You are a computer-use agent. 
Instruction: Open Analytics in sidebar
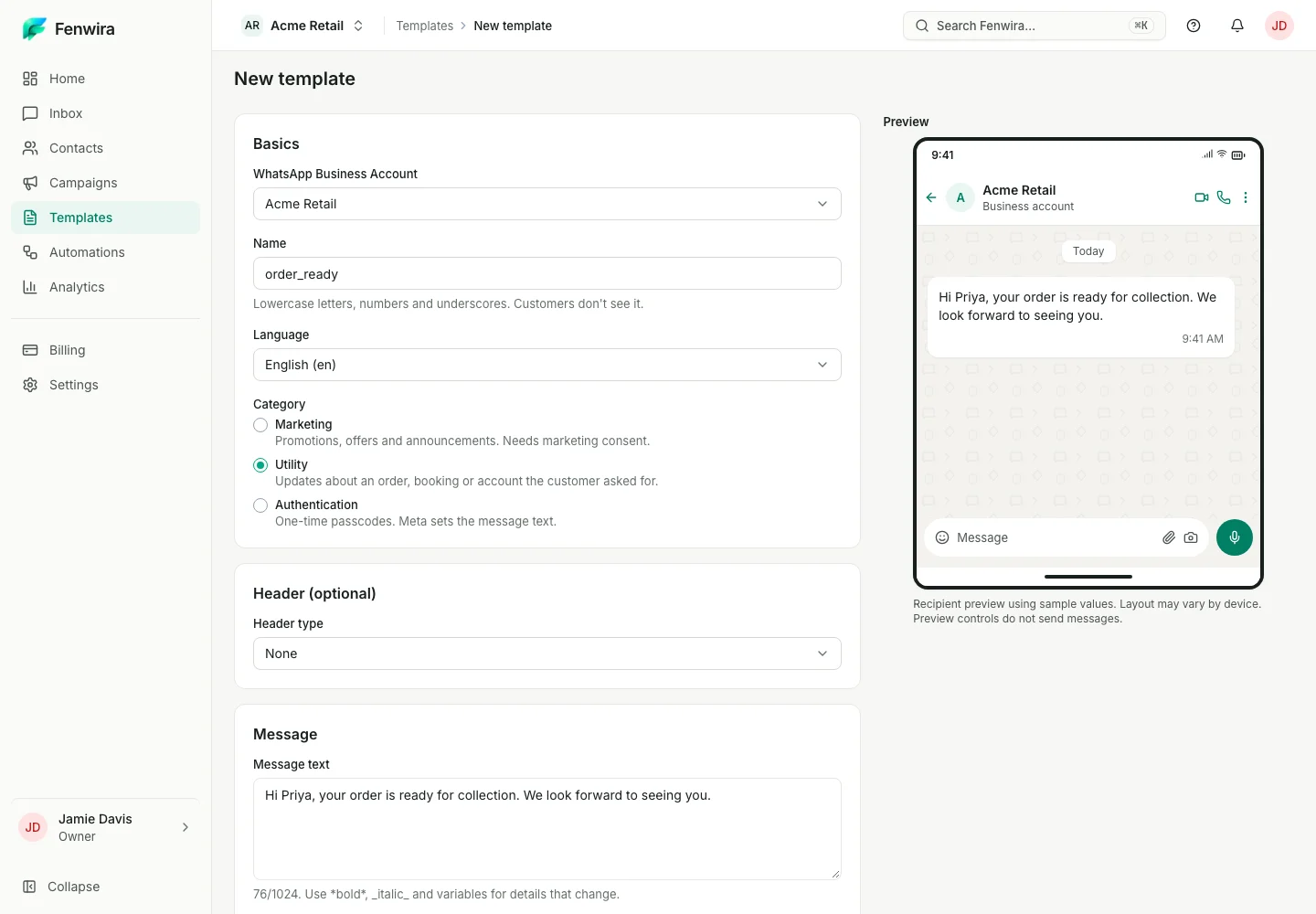click(x=106, y=287)
